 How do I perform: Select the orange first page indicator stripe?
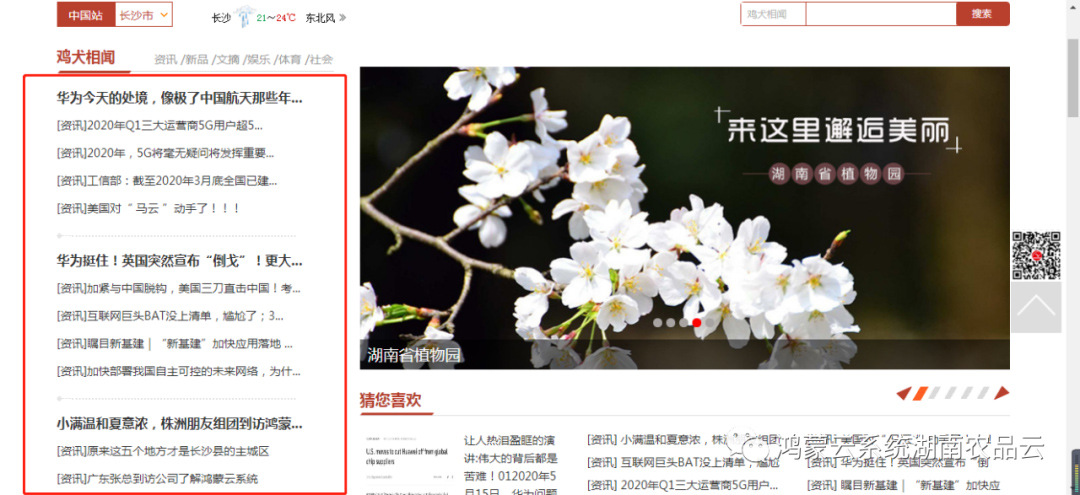point(920,393)
